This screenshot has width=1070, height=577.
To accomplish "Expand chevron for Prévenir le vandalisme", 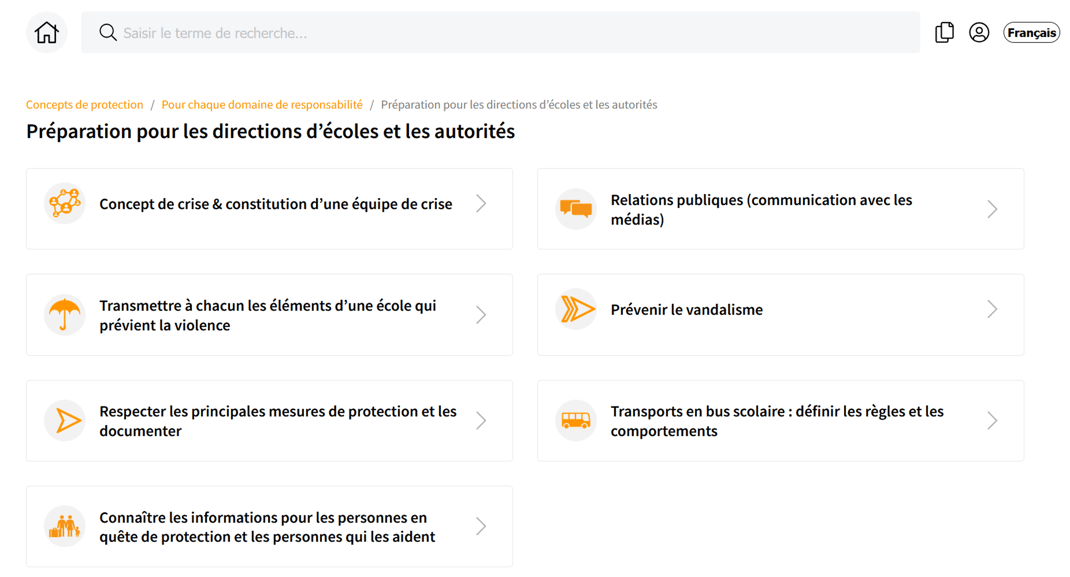I will point(992,310).
